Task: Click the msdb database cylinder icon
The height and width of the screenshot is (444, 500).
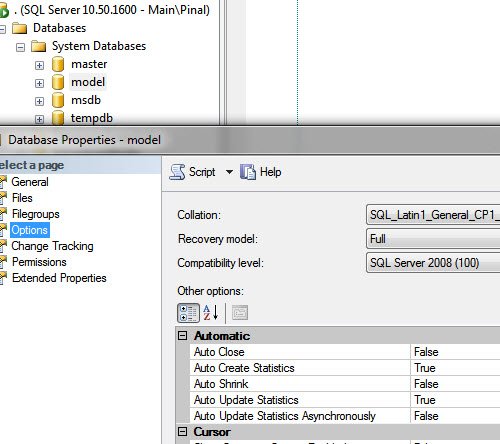Action: [x=58, y=100]
